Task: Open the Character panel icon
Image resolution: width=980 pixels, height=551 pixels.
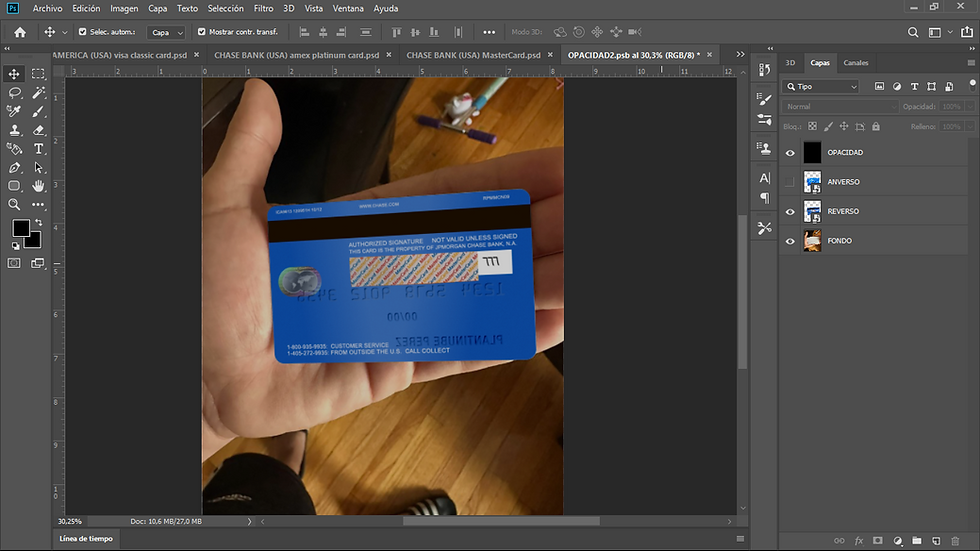Action: pos(764,179)
